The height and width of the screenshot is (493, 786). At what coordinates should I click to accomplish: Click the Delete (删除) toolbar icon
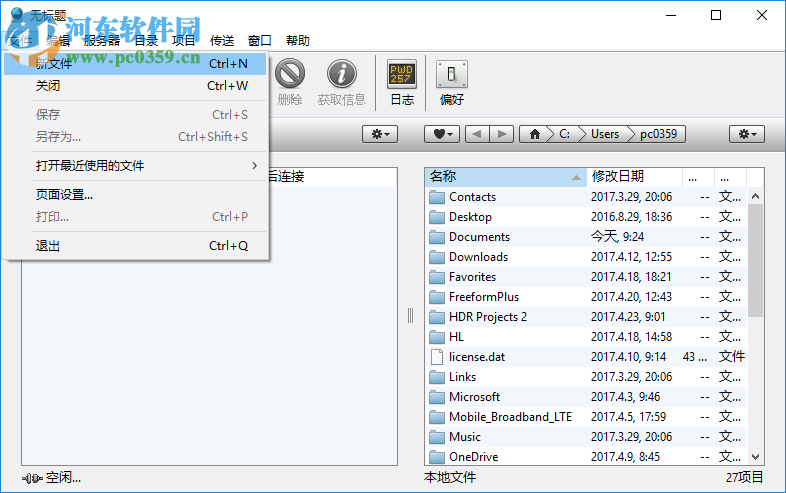(x=290, y=74)
